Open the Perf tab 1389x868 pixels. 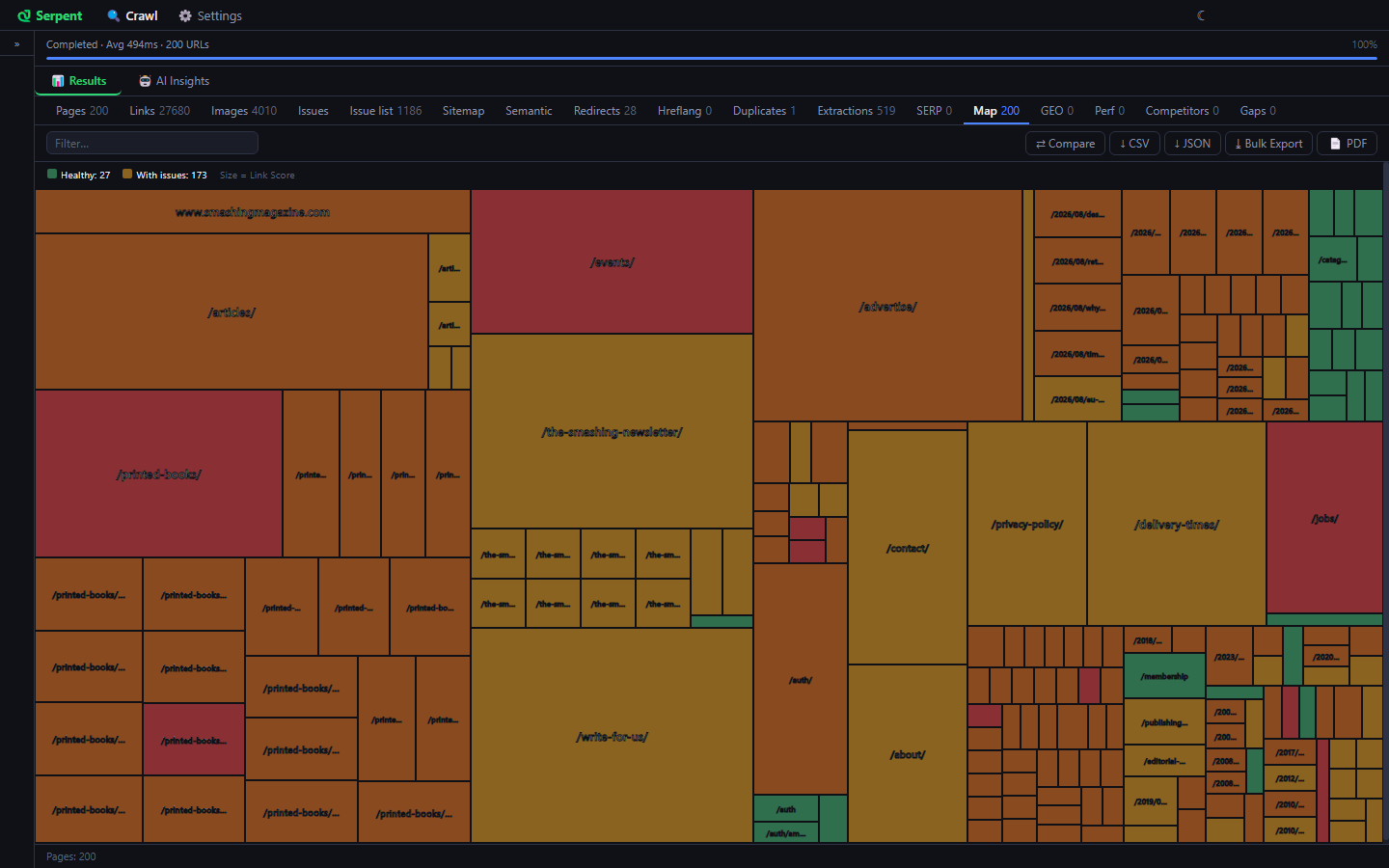tap(1109, 111)
